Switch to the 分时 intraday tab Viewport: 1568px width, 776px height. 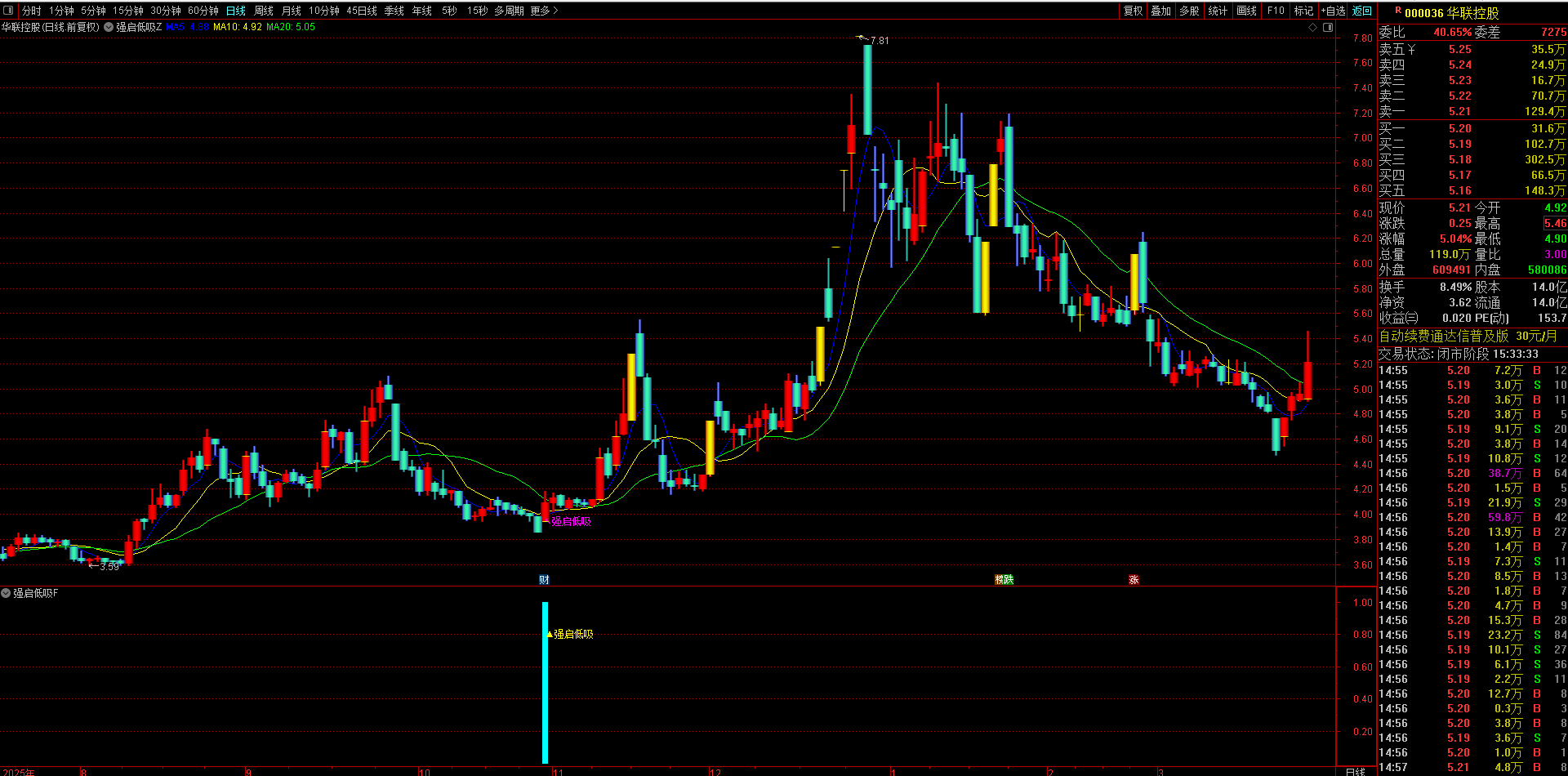31,11
